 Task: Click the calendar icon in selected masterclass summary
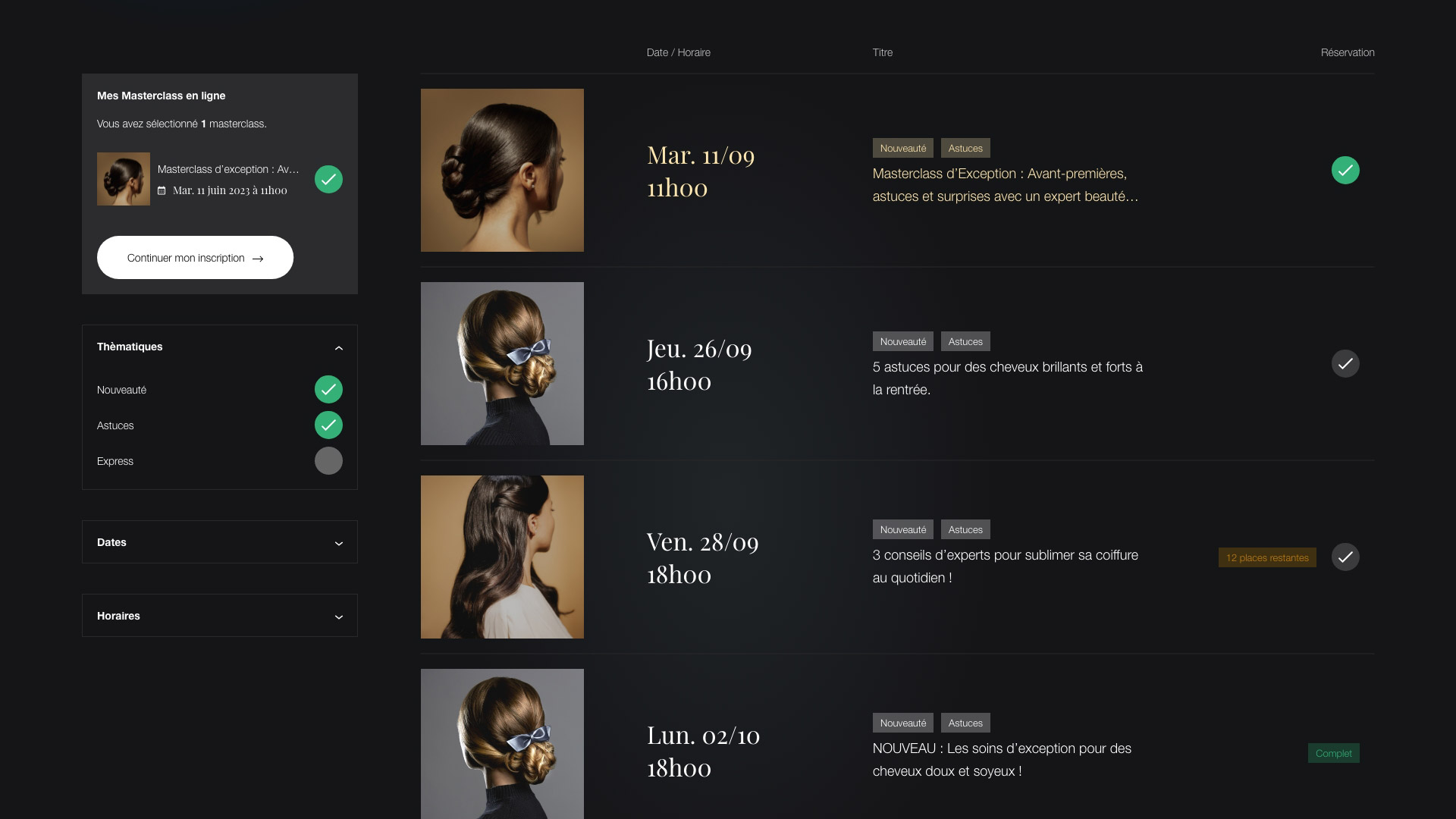162,191
